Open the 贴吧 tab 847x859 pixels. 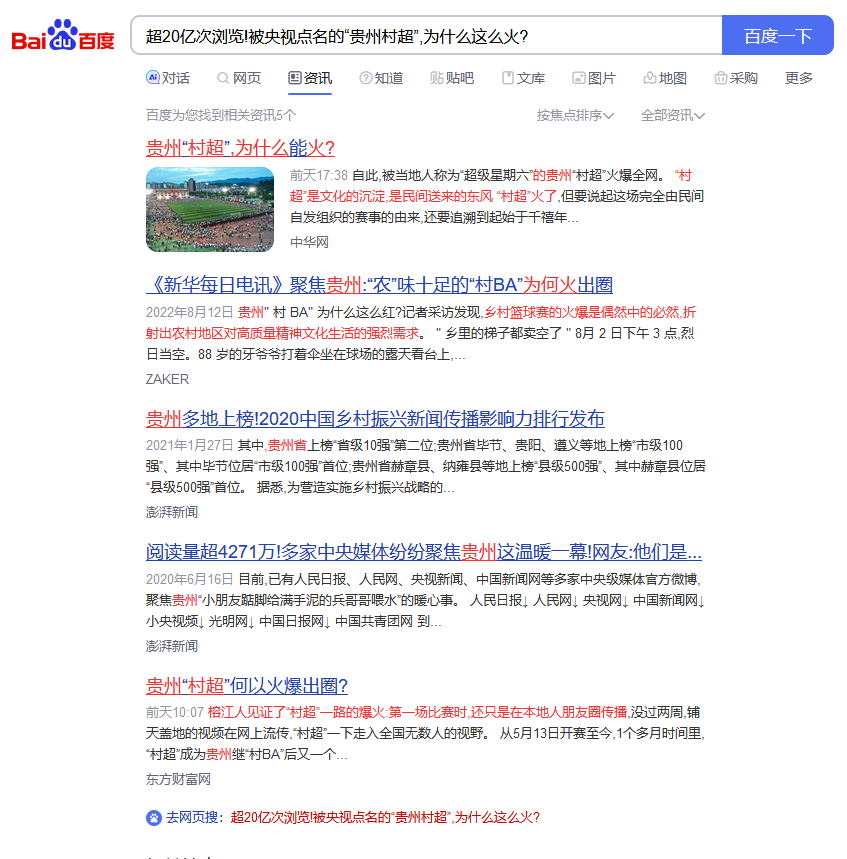(452, 78)
